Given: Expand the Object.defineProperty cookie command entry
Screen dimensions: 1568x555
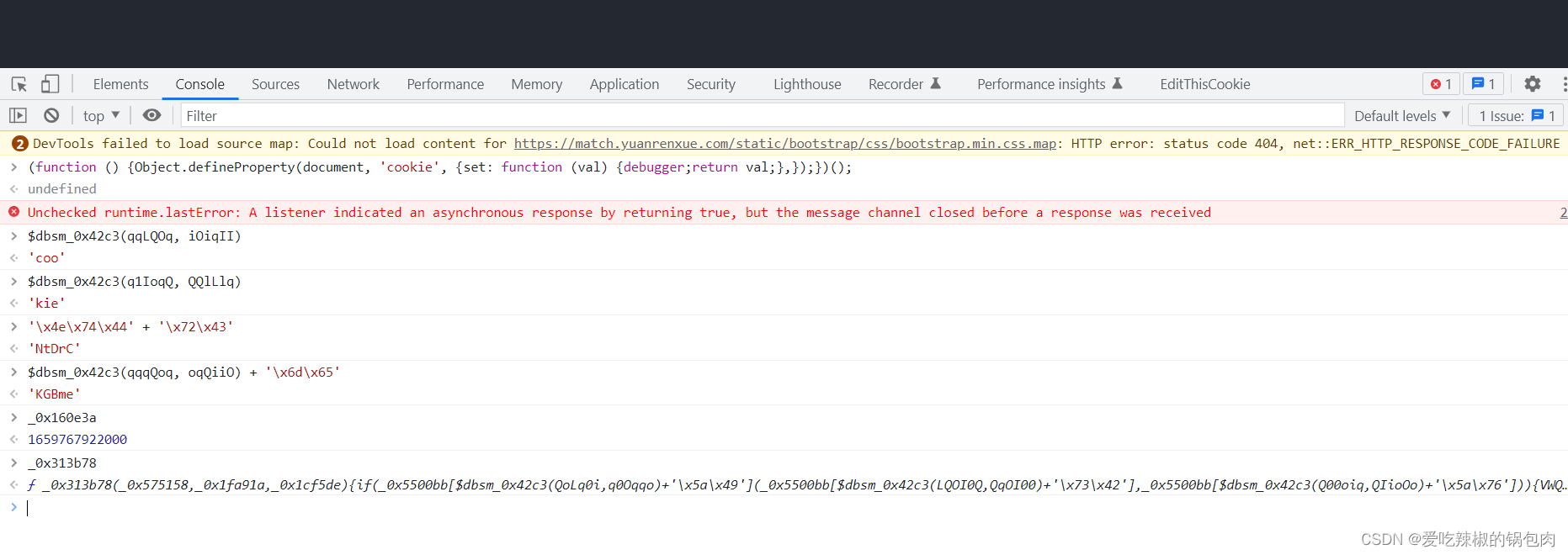Looking at the screenshot, I should (x=14, y=166).
